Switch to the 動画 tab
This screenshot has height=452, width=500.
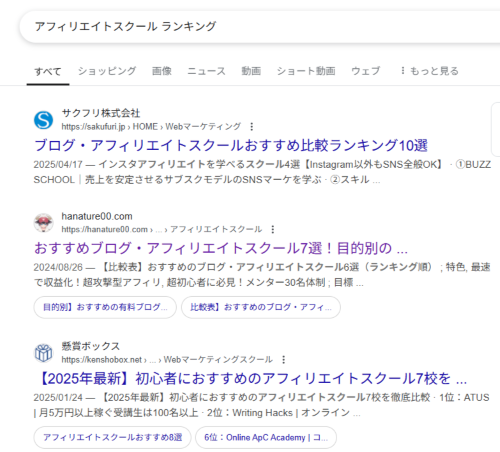coord(251,71)
